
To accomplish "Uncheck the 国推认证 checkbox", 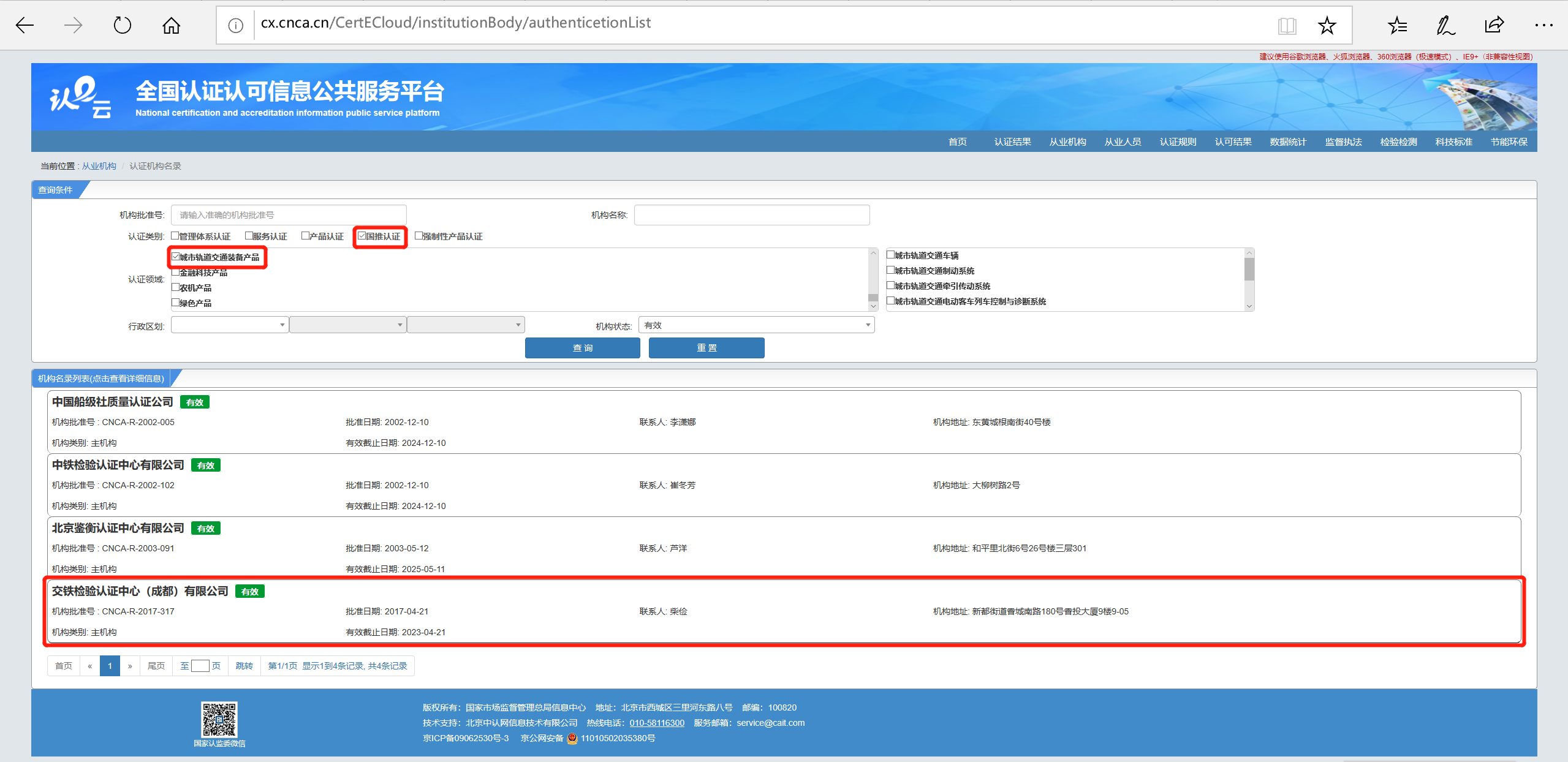I will tap(362, 236).
